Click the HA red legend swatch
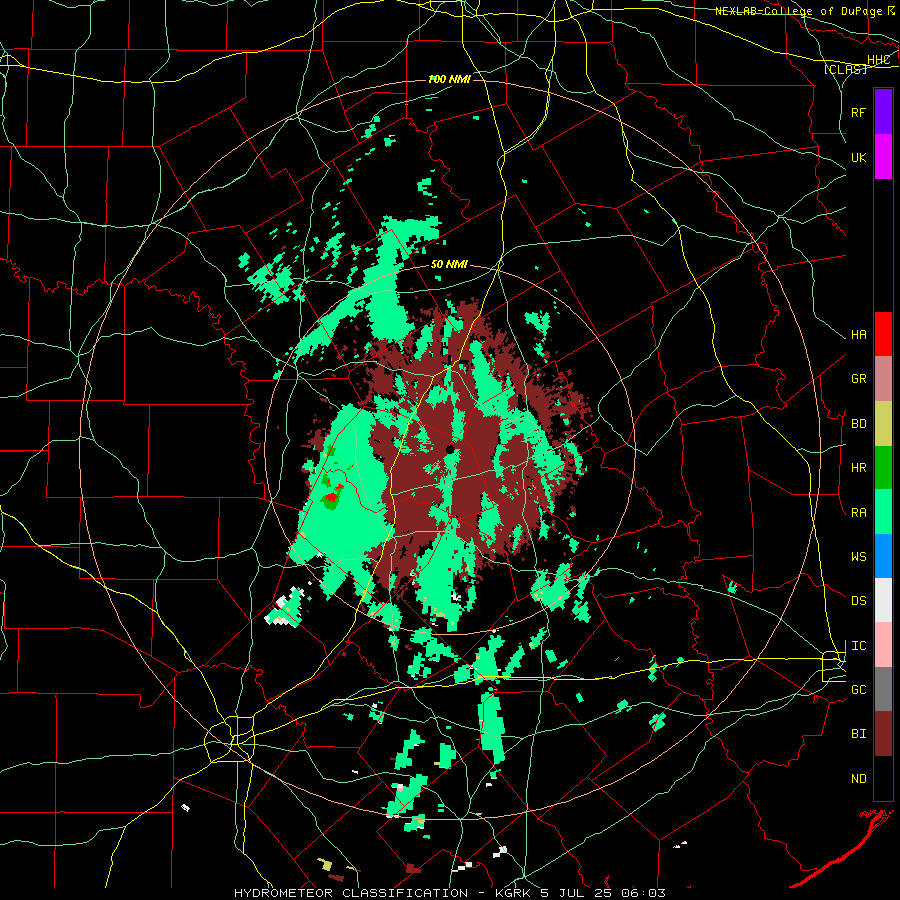 click(x=883, y=334)
